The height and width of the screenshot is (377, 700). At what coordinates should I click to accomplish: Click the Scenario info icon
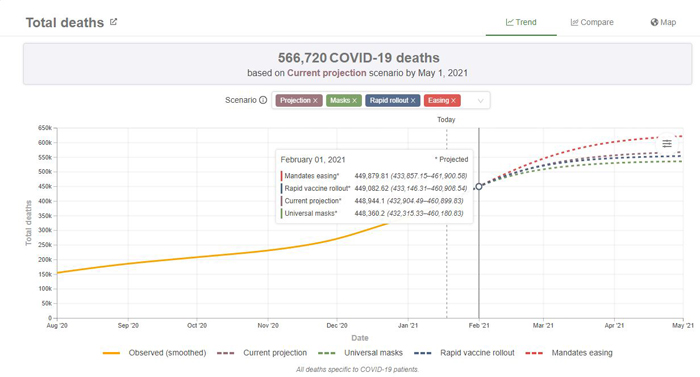coord(263,100)
